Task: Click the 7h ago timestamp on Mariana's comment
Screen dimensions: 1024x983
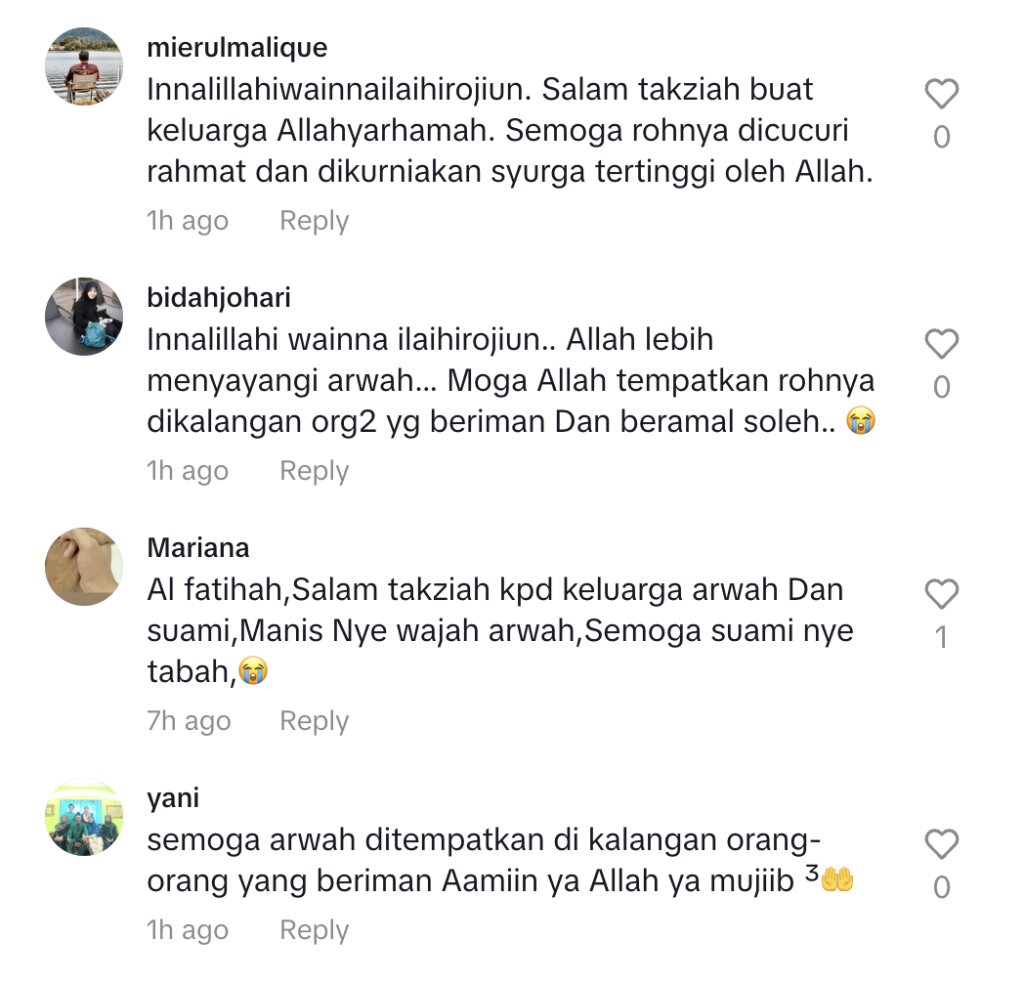Action: (189, 721)
